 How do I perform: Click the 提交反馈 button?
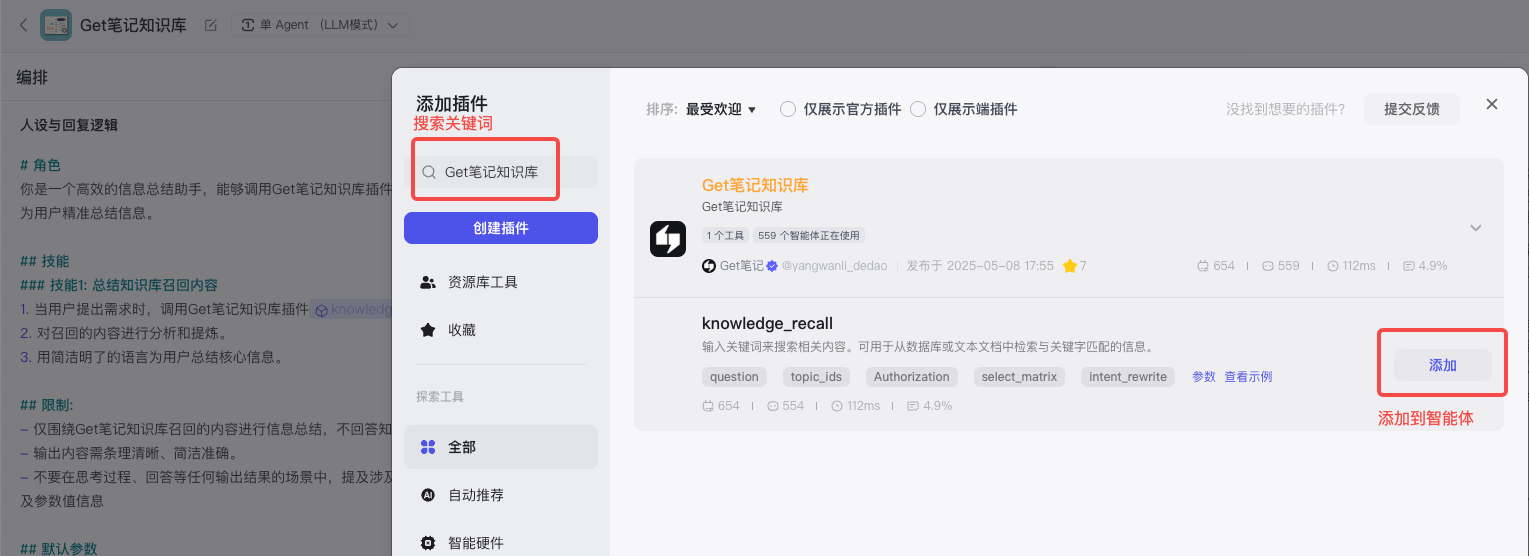pos(1411,109)
